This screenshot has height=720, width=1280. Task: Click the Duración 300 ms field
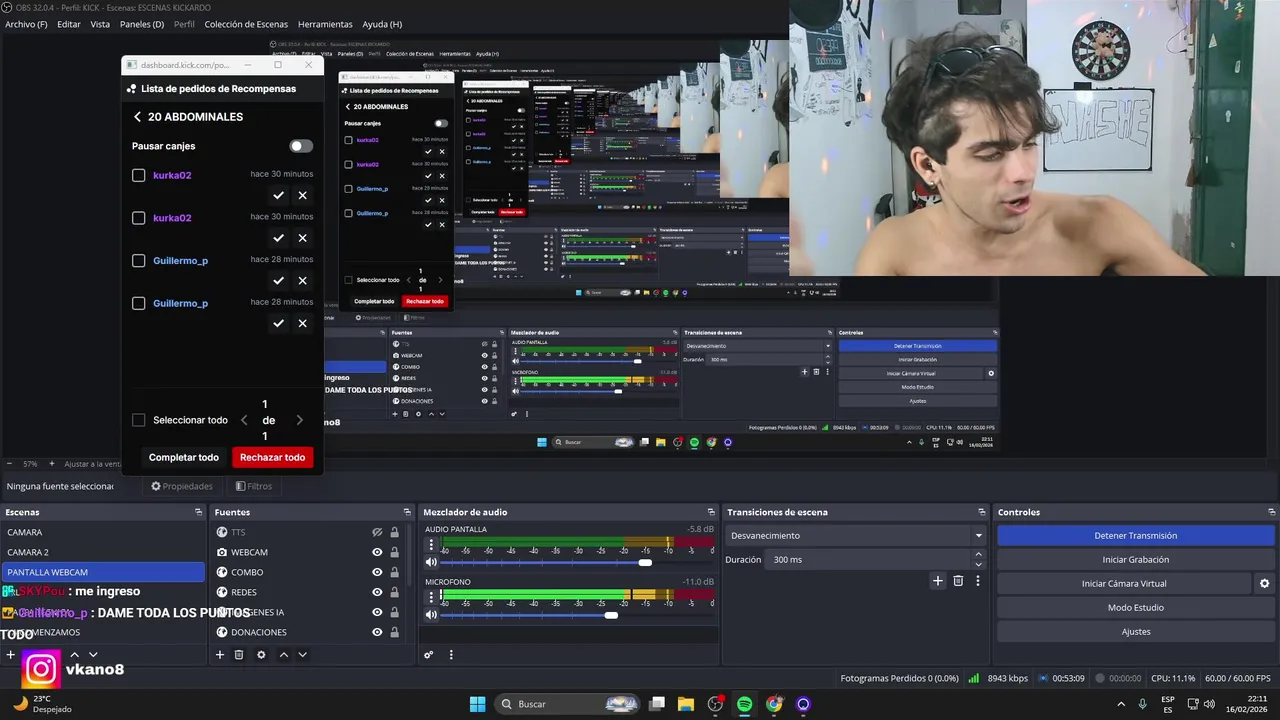[867, 559]
